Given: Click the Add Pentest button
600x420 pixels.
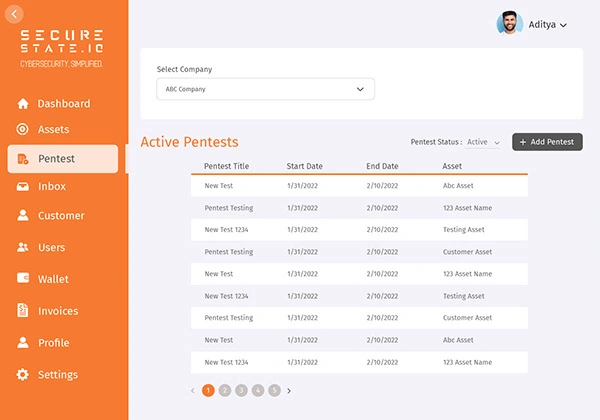Looking at the screenshot, I should tap(547, 142).
